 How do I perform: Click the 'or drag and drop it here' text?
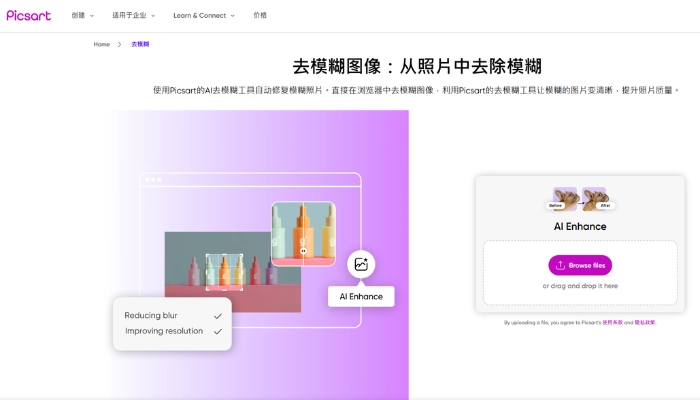pyautogui.click(x=580, y=286)
